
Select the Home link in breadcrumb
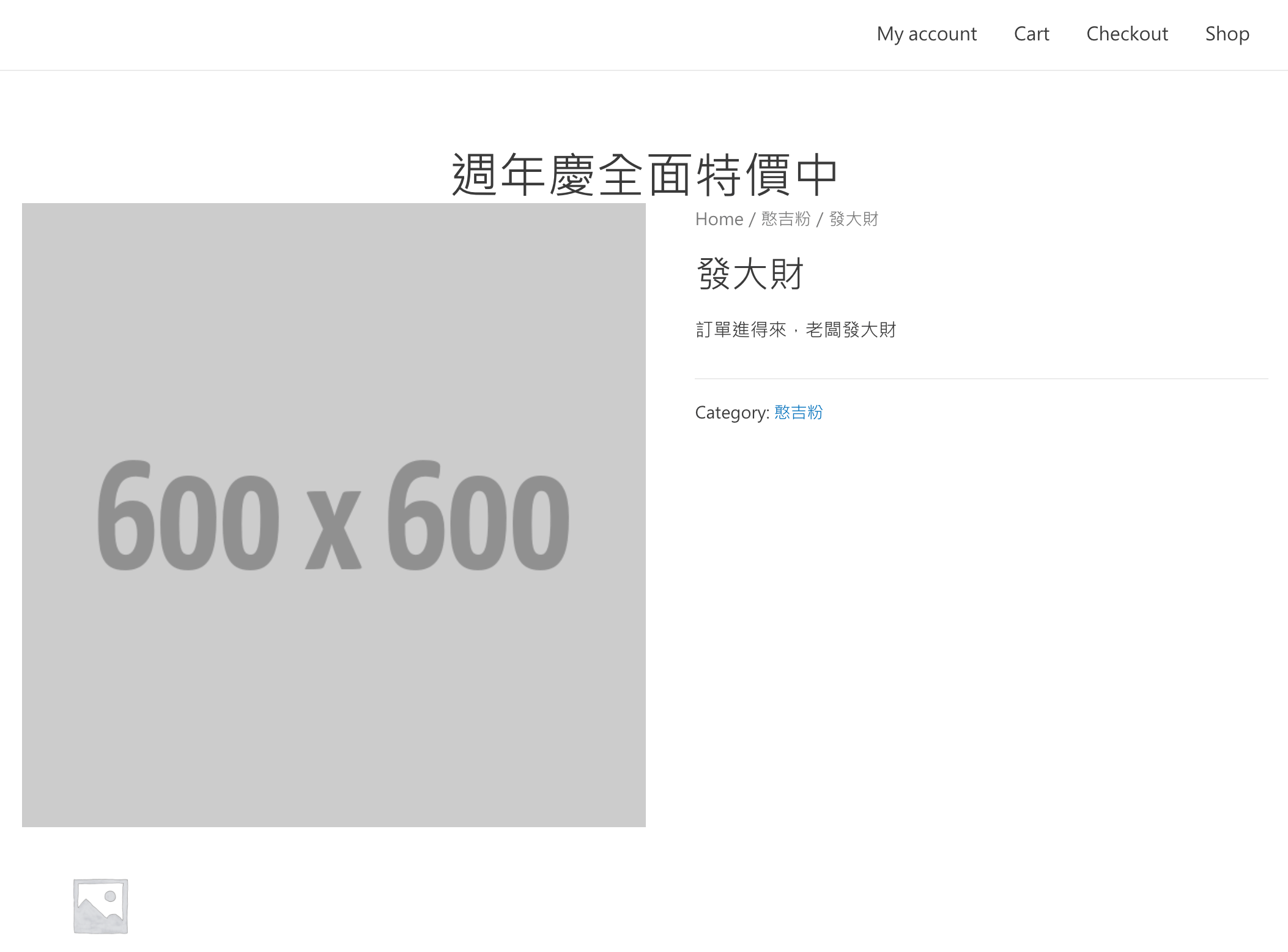point(718,219)
